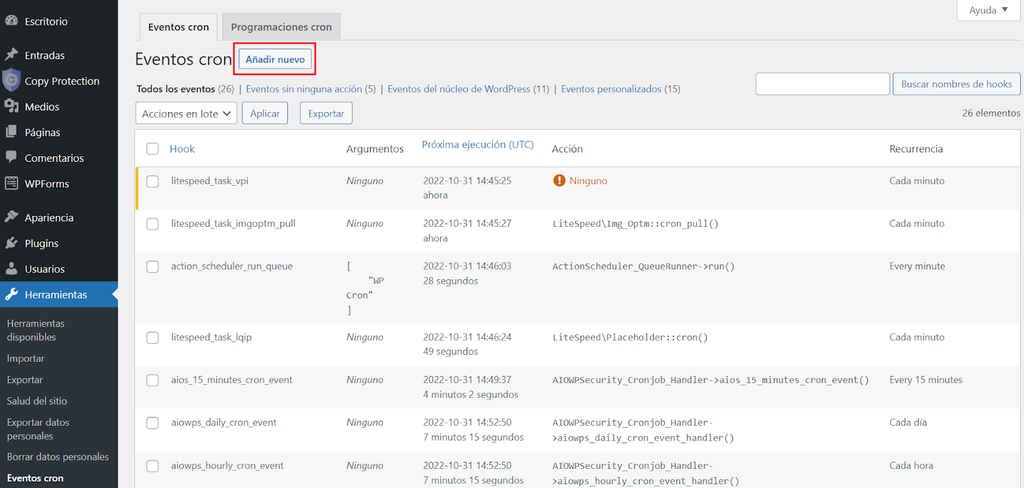
Task: Click the Añadir nuevo button
Action: (x=275, y=60)
